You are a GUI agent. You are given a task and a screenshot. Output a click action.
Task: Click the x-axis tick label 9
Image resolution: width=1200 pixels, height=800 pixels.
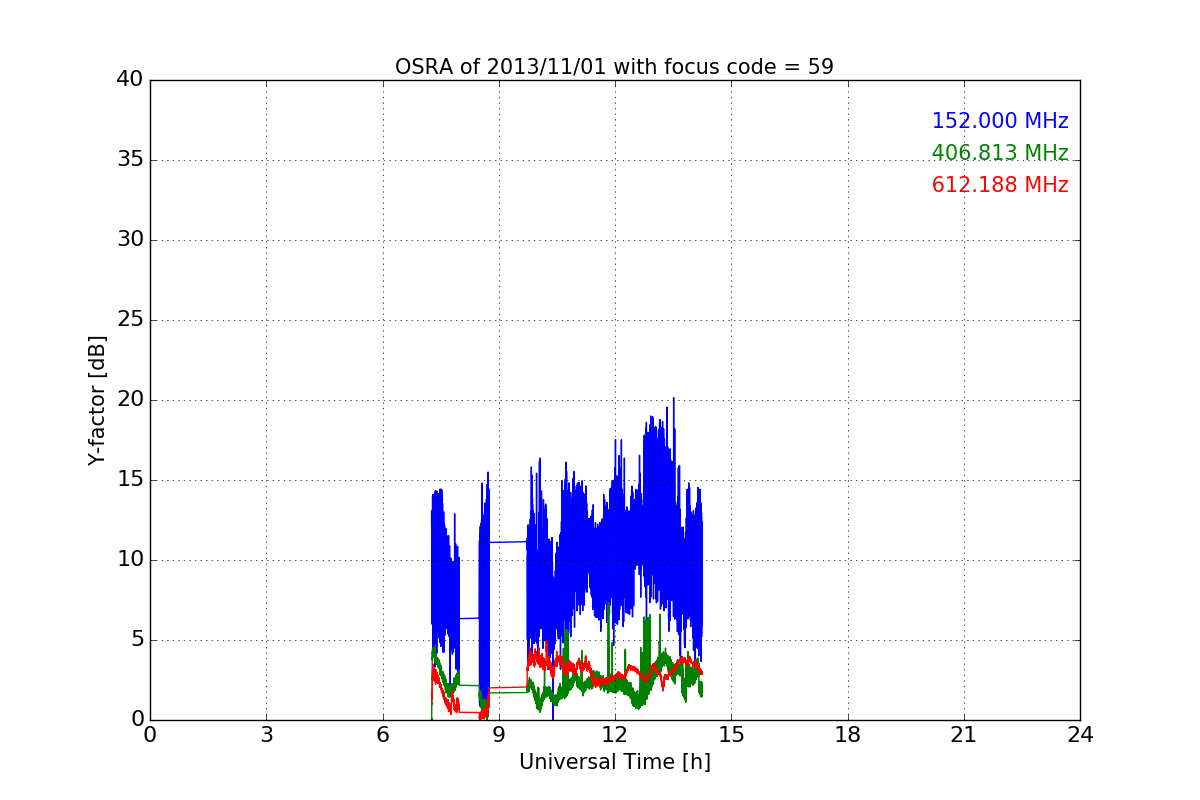(499, 734)
